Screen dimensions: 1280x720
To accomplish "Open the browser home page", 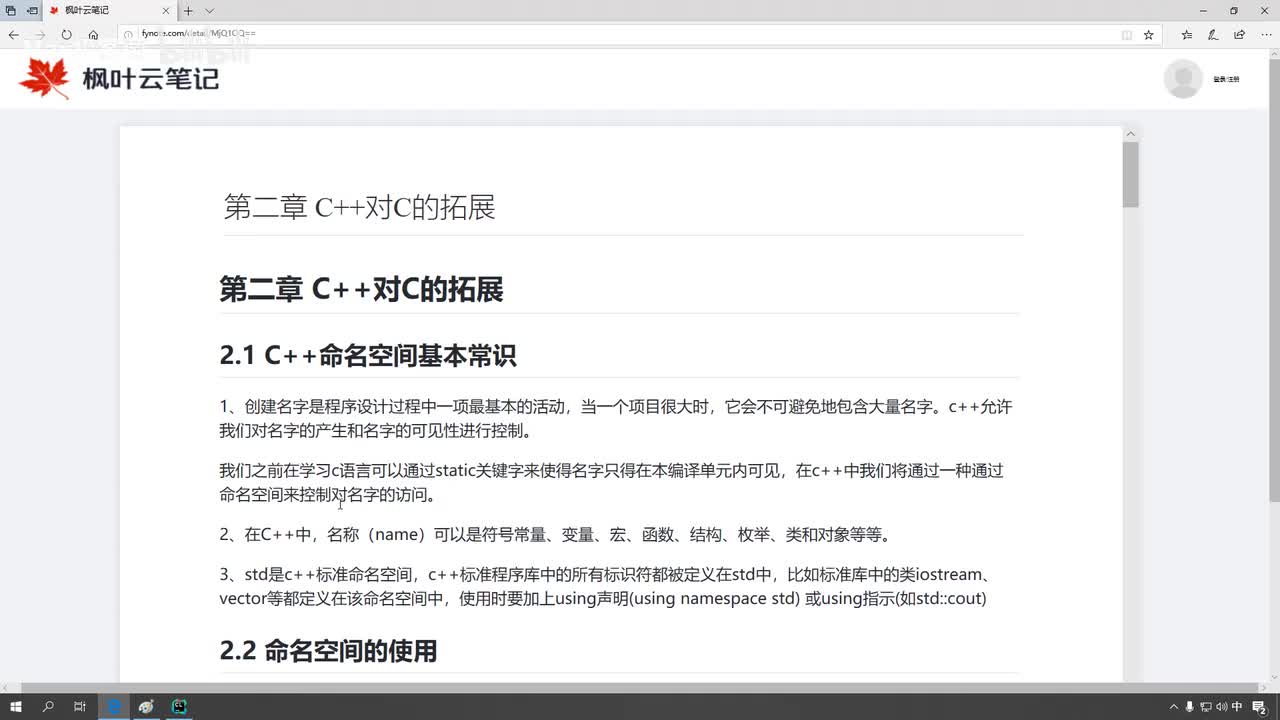I will (93, 34).
